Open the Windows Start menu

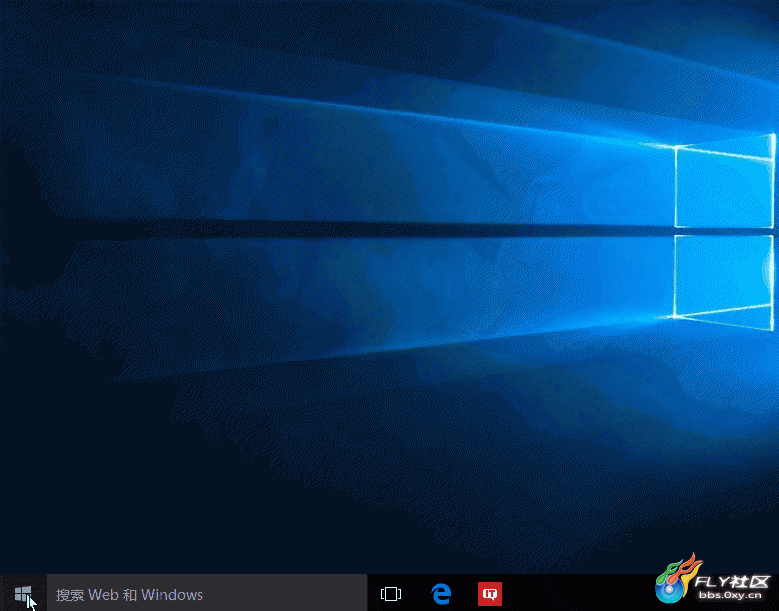click(23, 593)
